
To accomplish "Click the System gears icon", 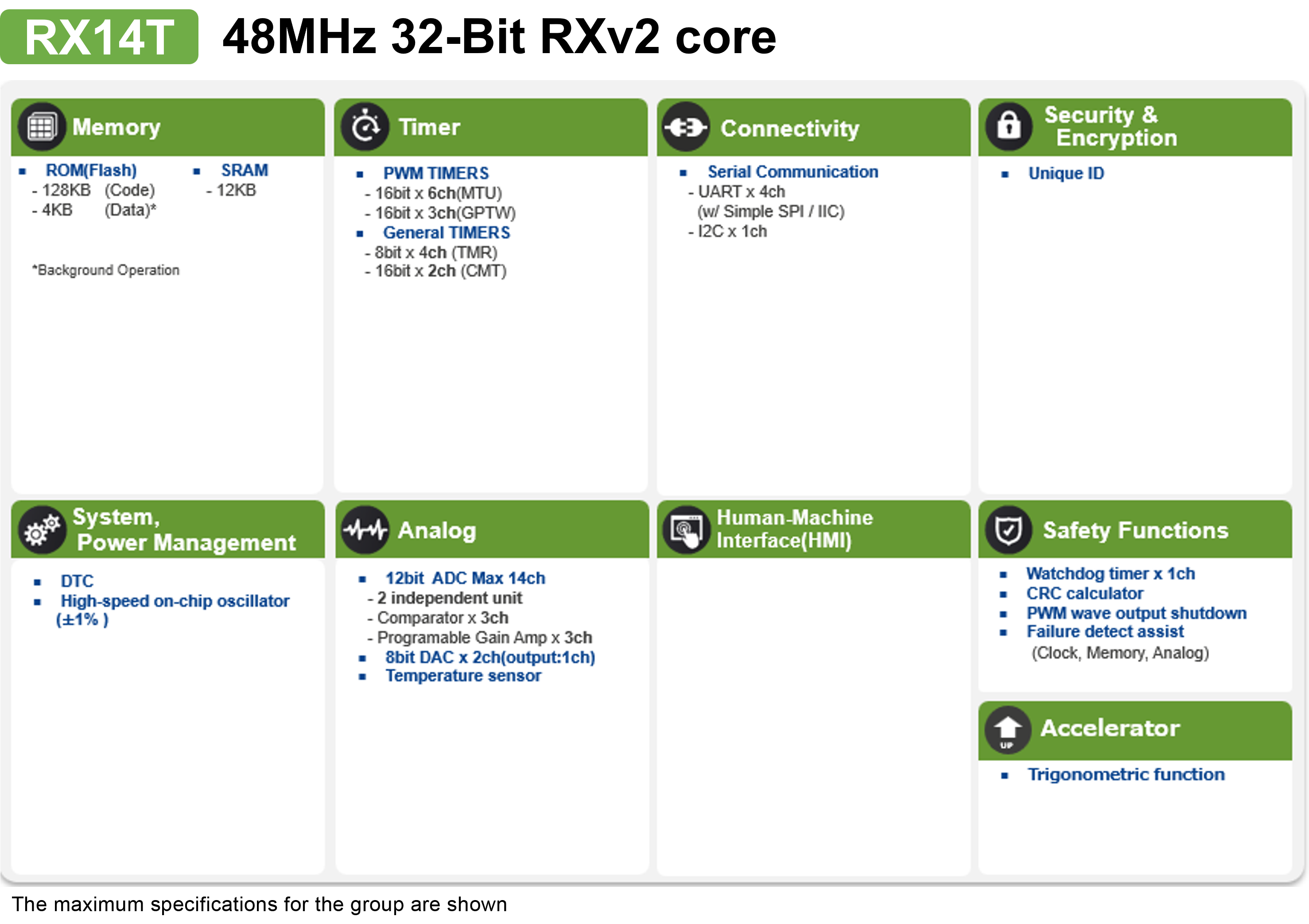I will 42,530.
